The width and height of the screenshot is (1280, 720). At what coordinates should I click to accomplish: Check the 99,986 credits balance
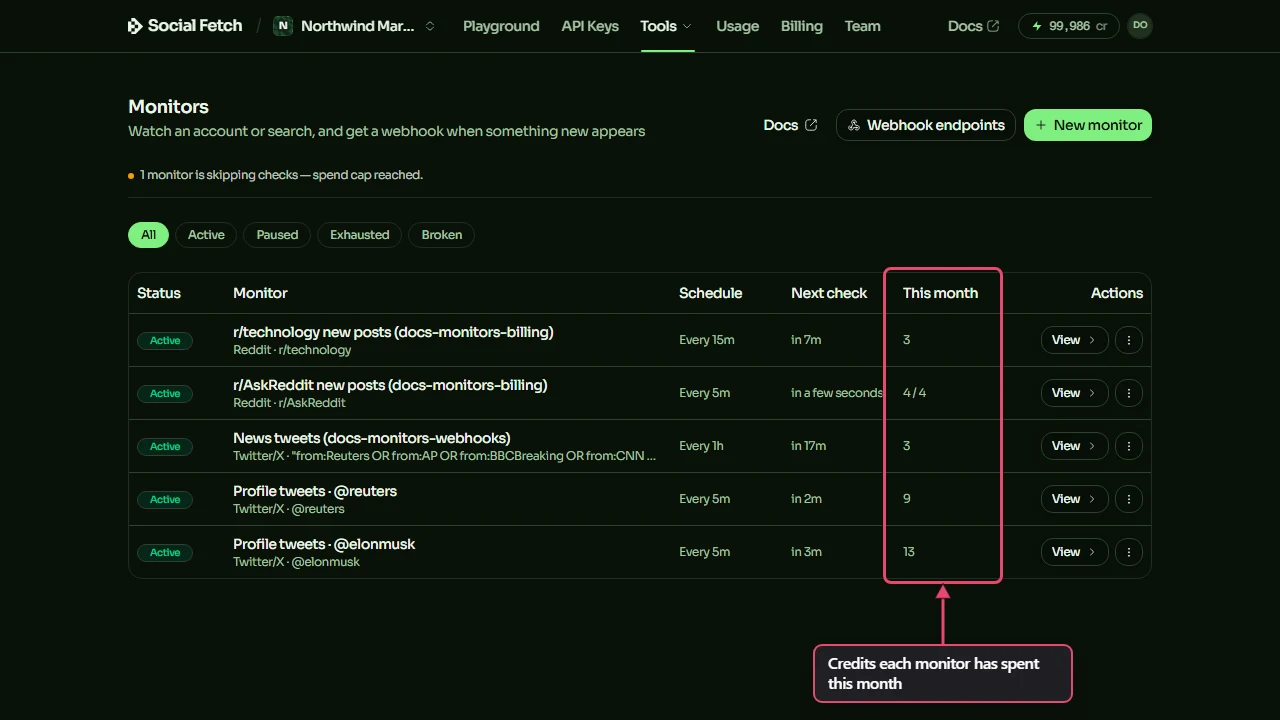click(x=1068, y=26)
